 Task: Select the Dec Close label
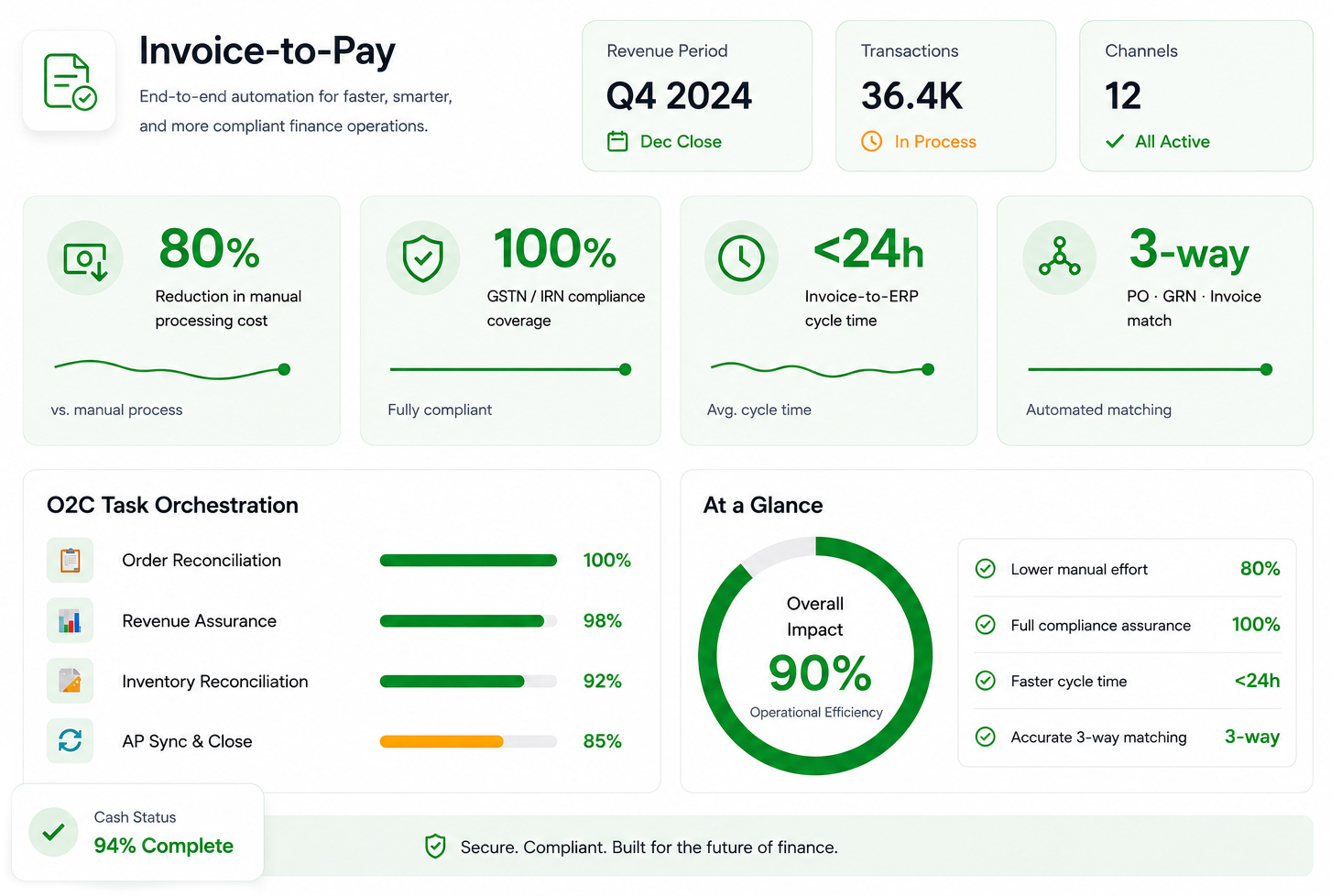681,142
